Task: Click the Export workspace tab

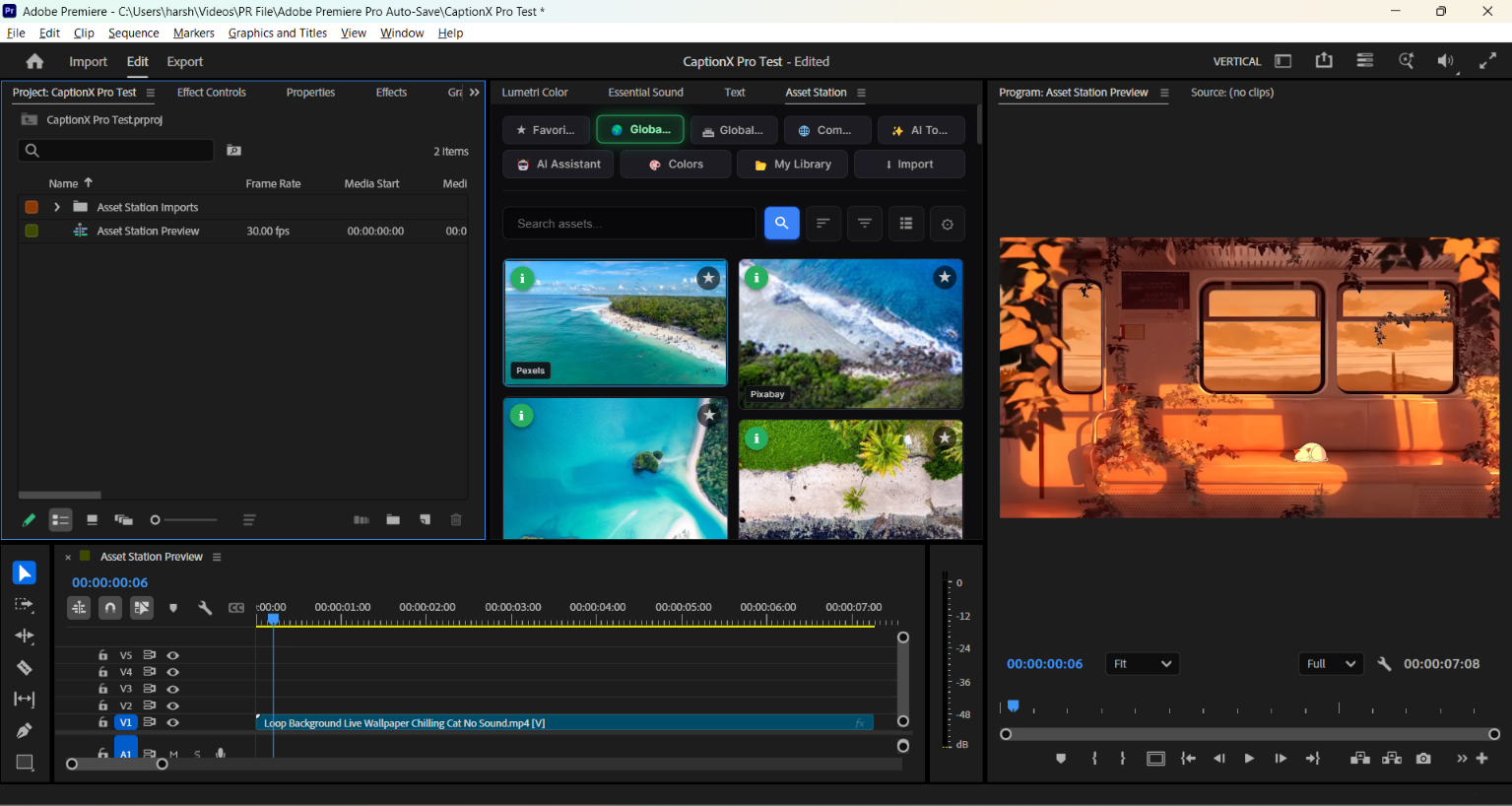Action: [185, 61]
